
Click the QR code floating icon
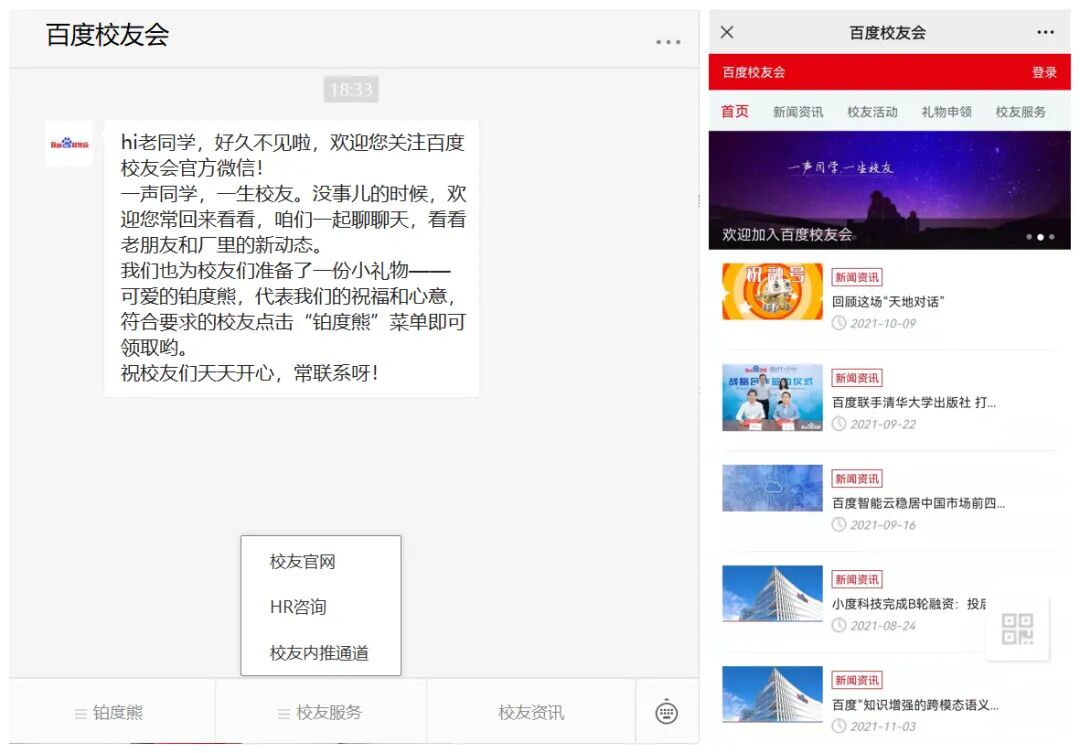[1017, 629]
